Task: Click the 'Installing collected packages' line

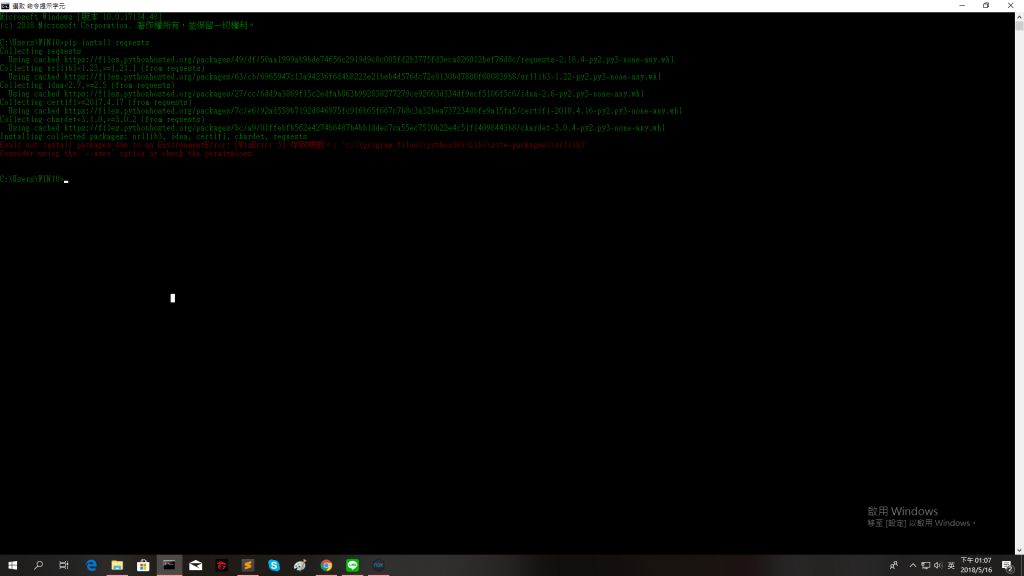Action: point(153,136)
